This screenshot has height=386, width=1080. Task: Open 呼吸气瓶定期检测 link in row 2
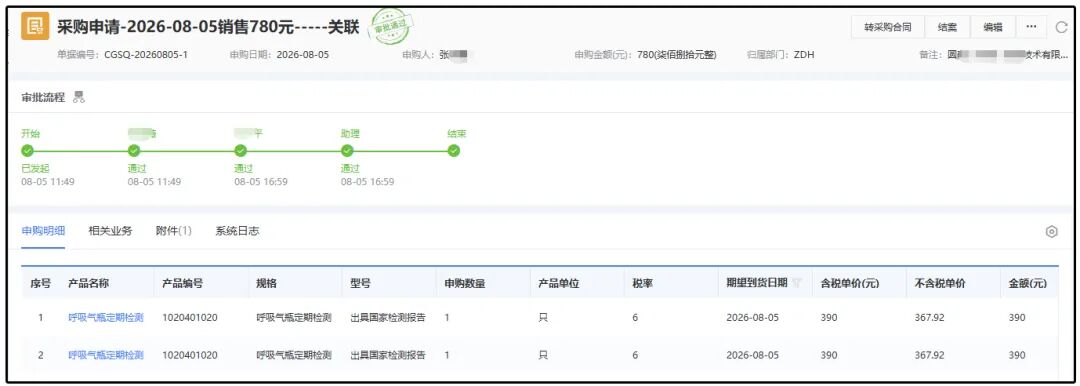pos(106,355)
